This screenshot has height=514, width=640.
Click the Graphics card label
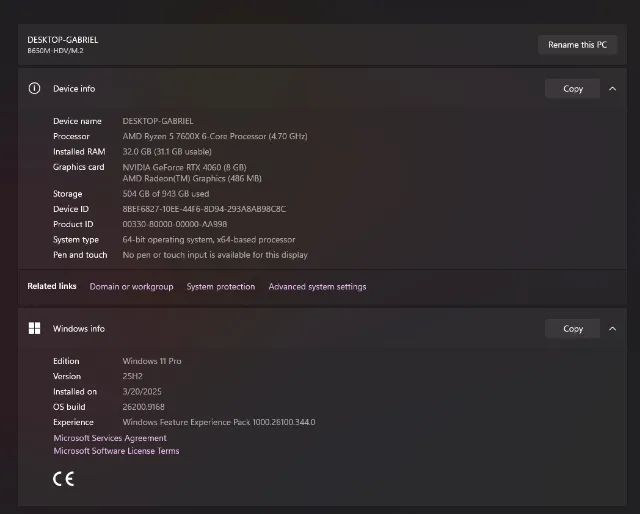pyautogui.click(x=79, y=167)
